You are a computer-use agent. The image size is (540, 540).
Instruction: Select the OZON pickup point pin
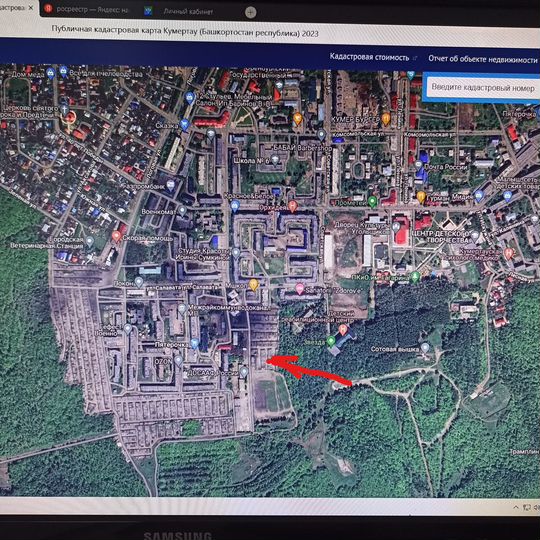click(x=178, y=360)
